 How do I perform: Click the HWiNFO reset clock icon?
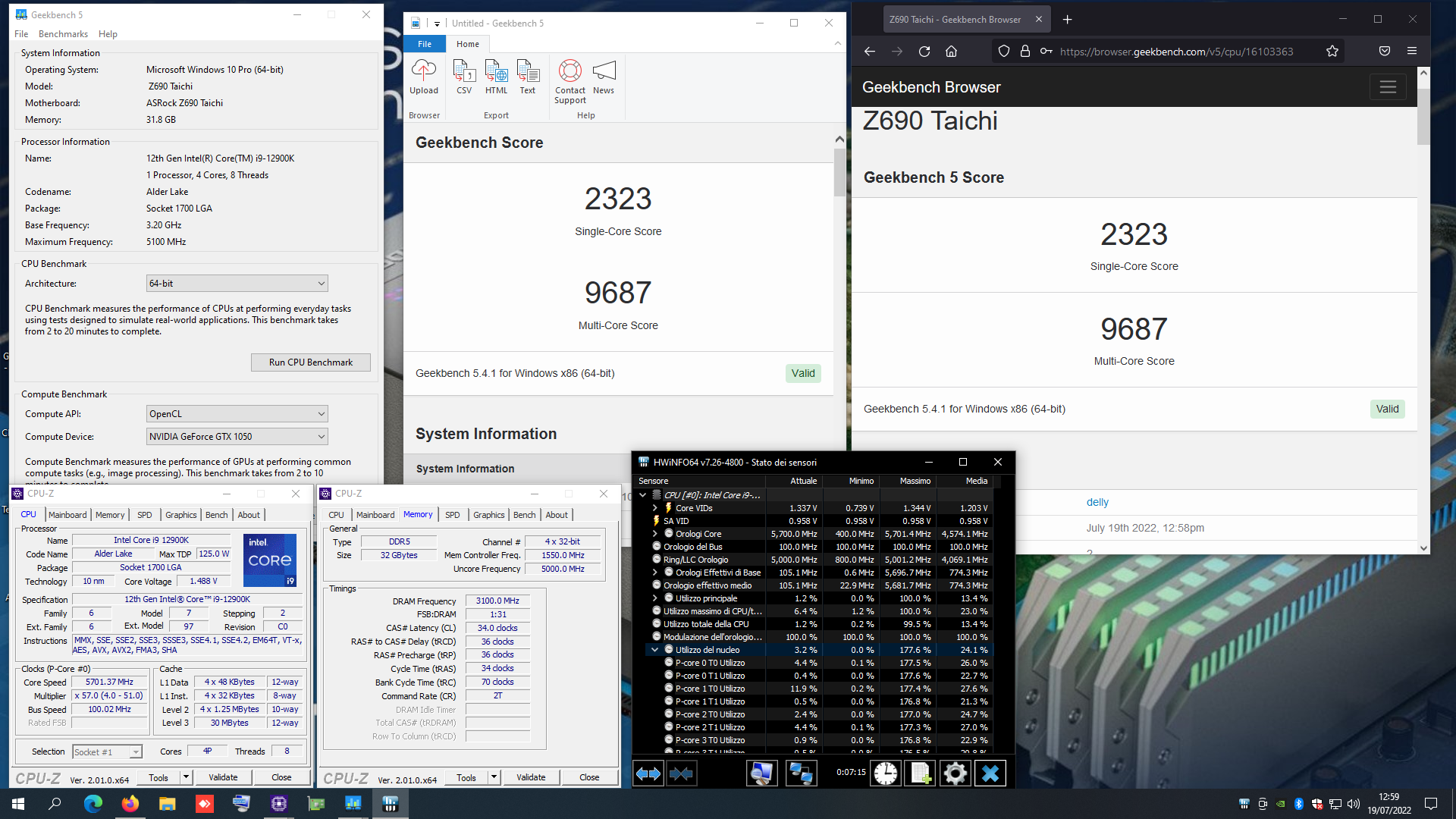coord(885,773)
